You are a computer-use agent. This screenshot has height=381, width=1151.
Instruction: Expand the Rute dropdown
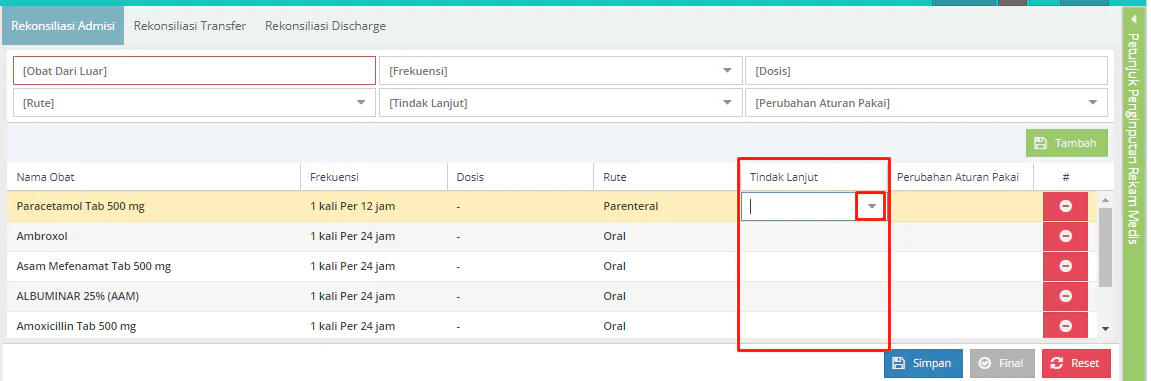pos(360,103)
